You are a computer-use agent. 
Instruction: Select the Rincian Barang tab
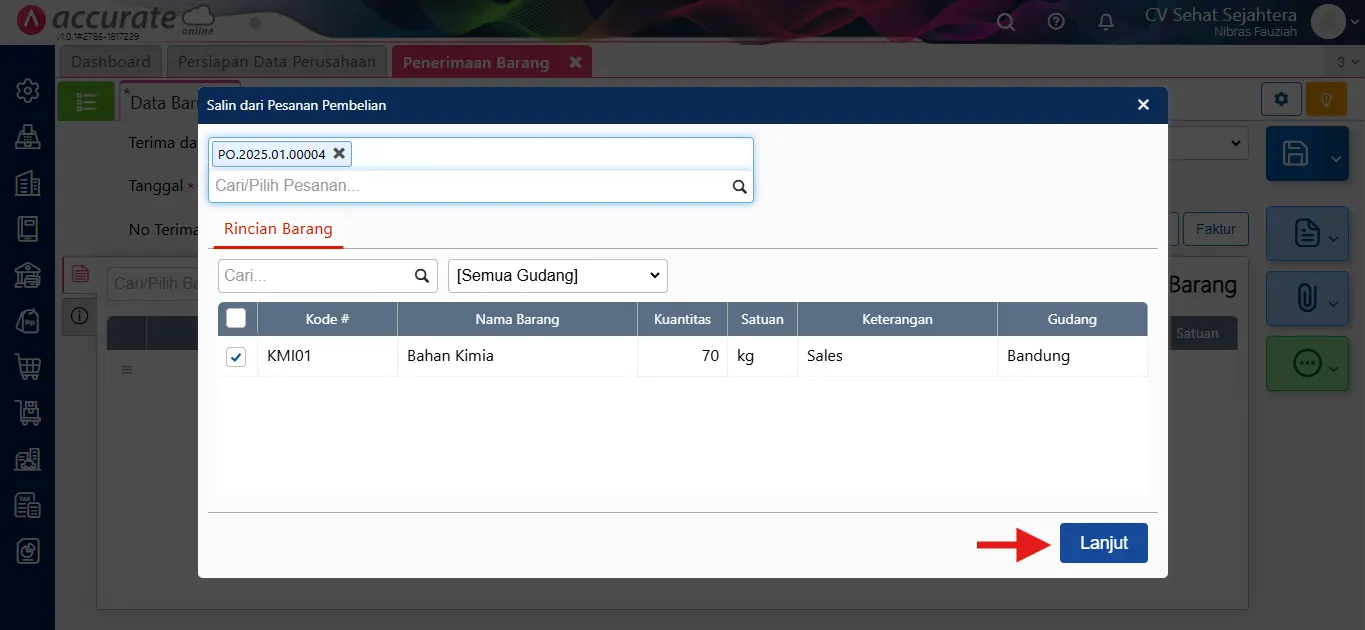click(278, 229)
